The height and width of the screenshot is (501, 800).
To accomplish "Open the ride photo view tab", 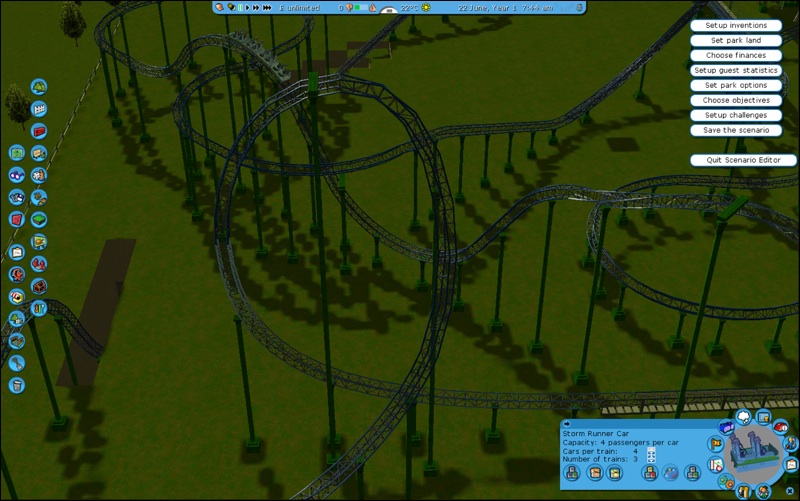I will pos(763,417).
